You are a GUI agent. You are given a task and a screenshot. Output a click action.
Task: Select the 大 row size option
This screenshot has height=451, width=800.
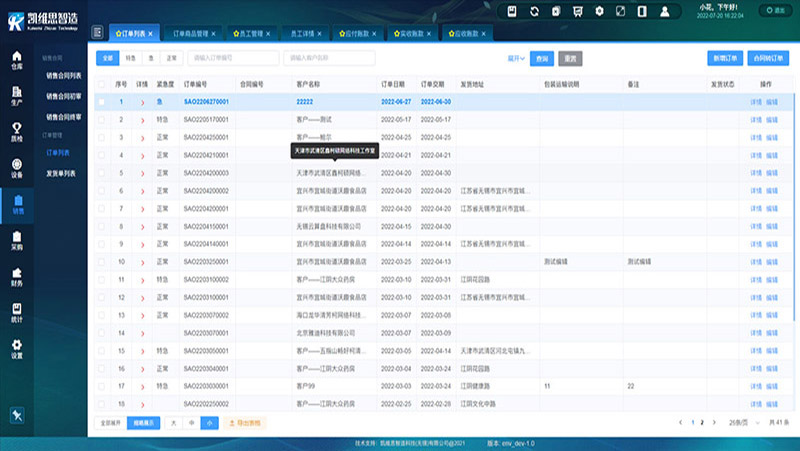173,423
